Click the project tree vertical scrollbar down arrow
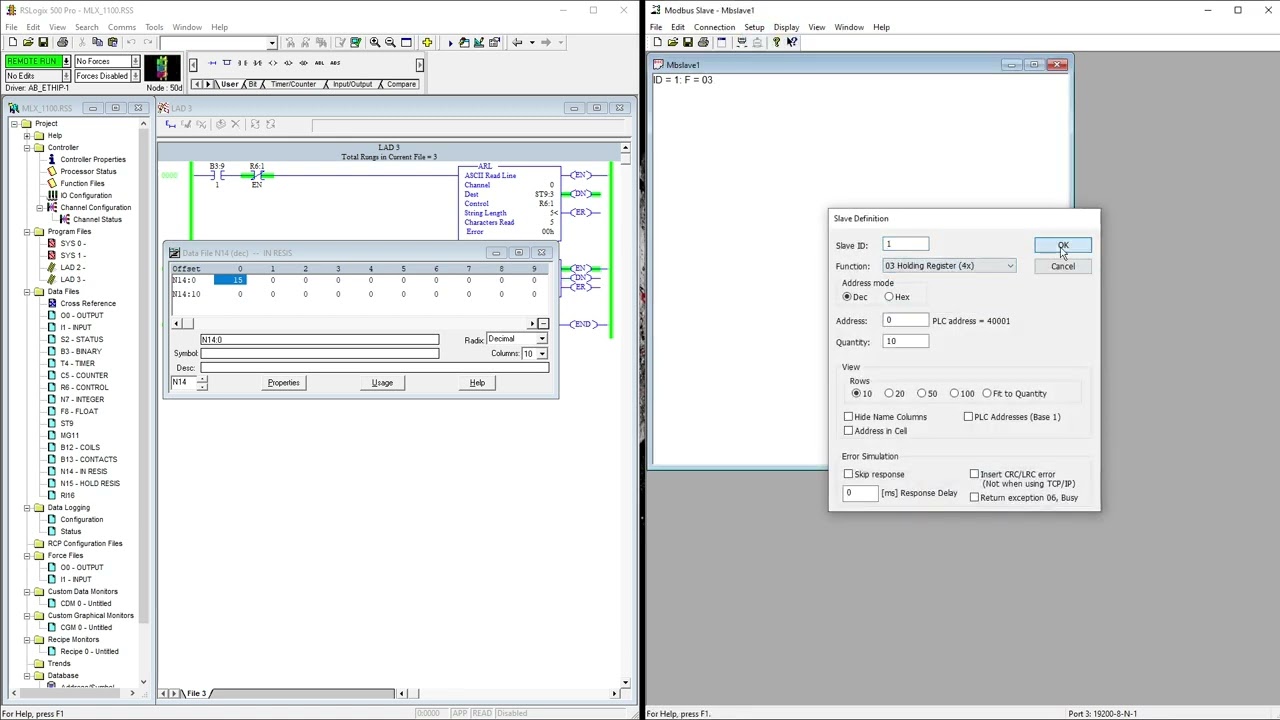The width and height of the screenshot is (1280, 720). [143, 682]
